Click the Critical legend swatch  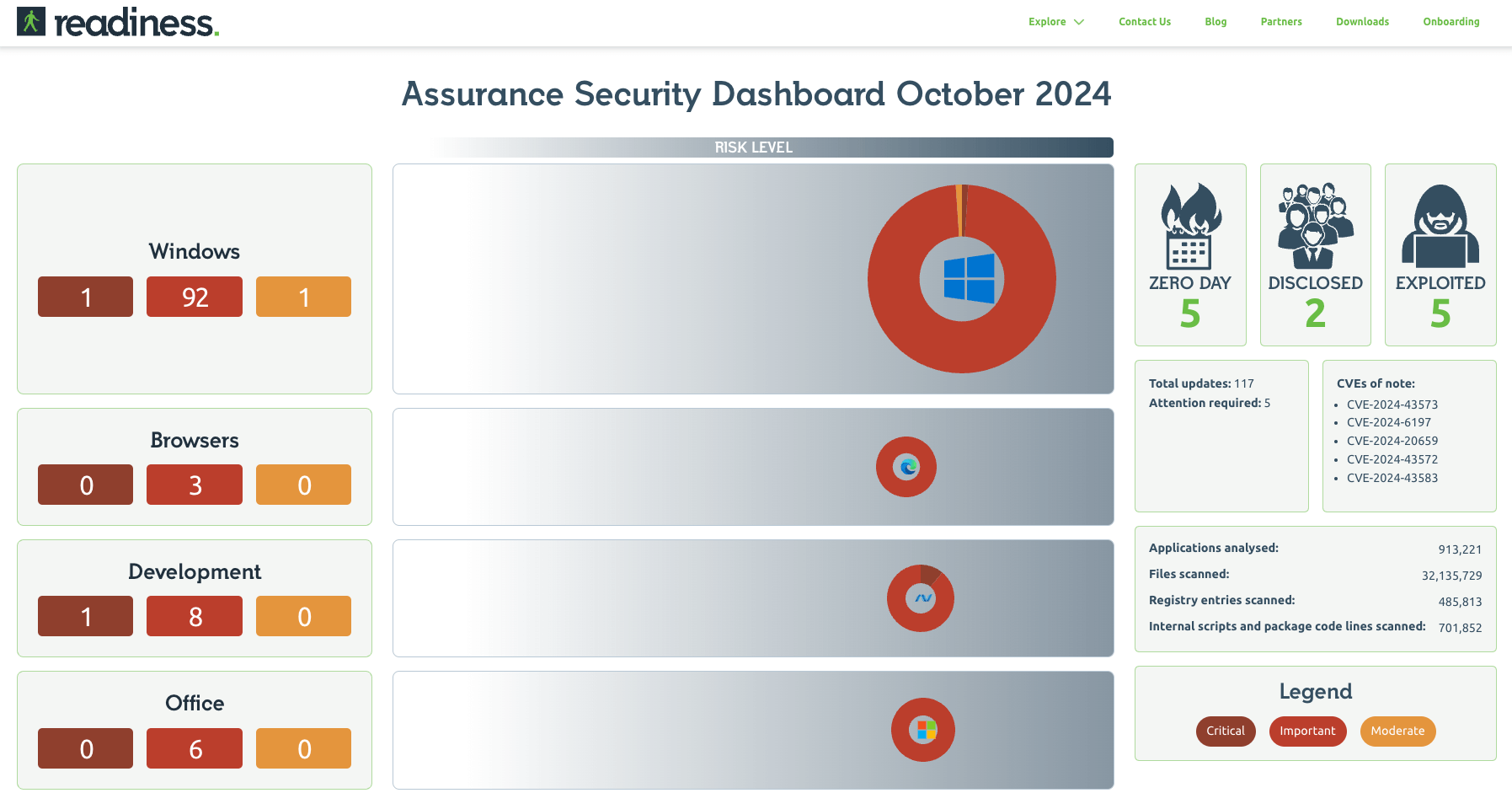[1226, 731]
